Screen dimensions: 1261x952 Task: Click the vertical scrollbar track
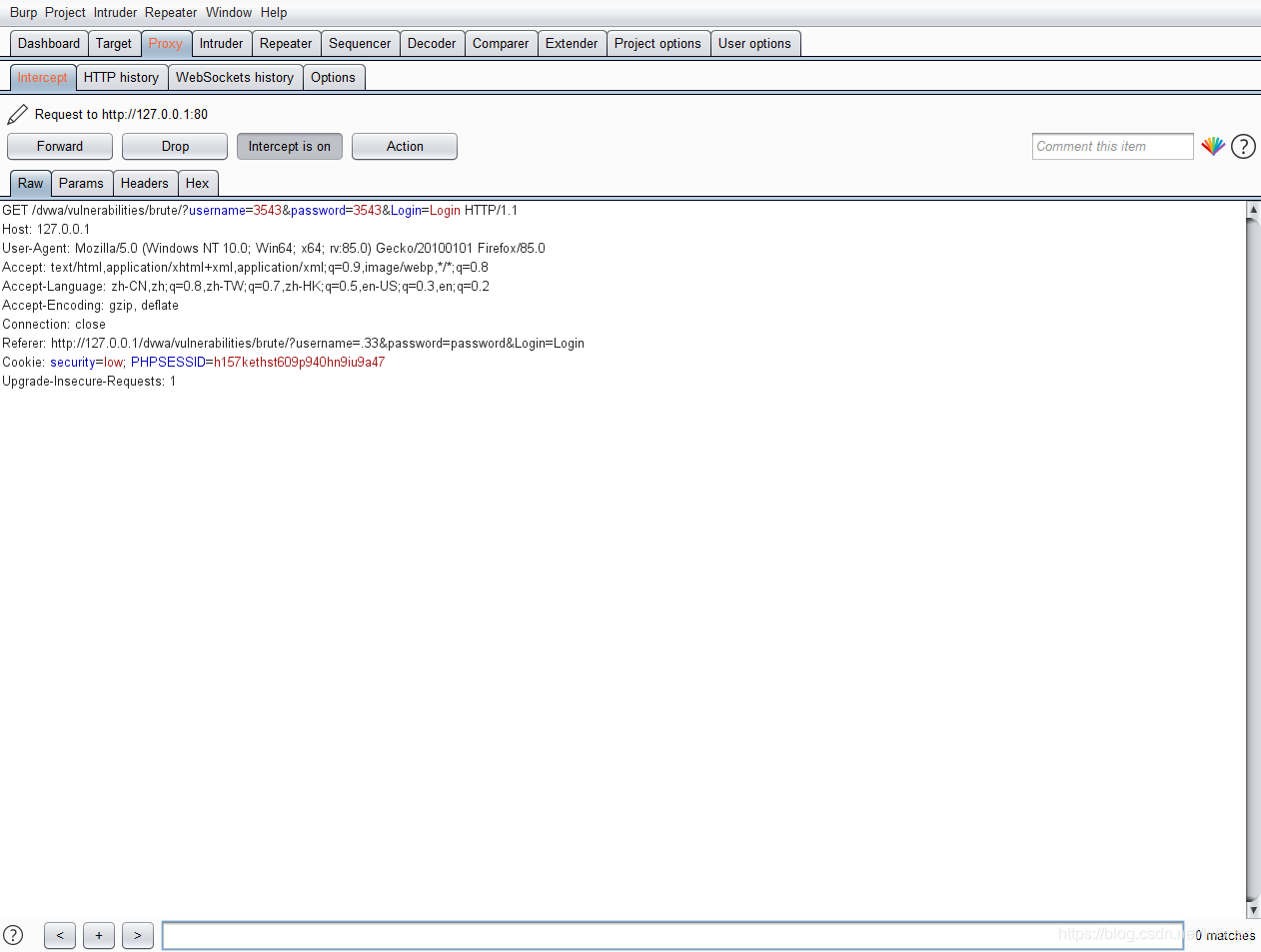pyautogui.click(x=1253, y=559)
